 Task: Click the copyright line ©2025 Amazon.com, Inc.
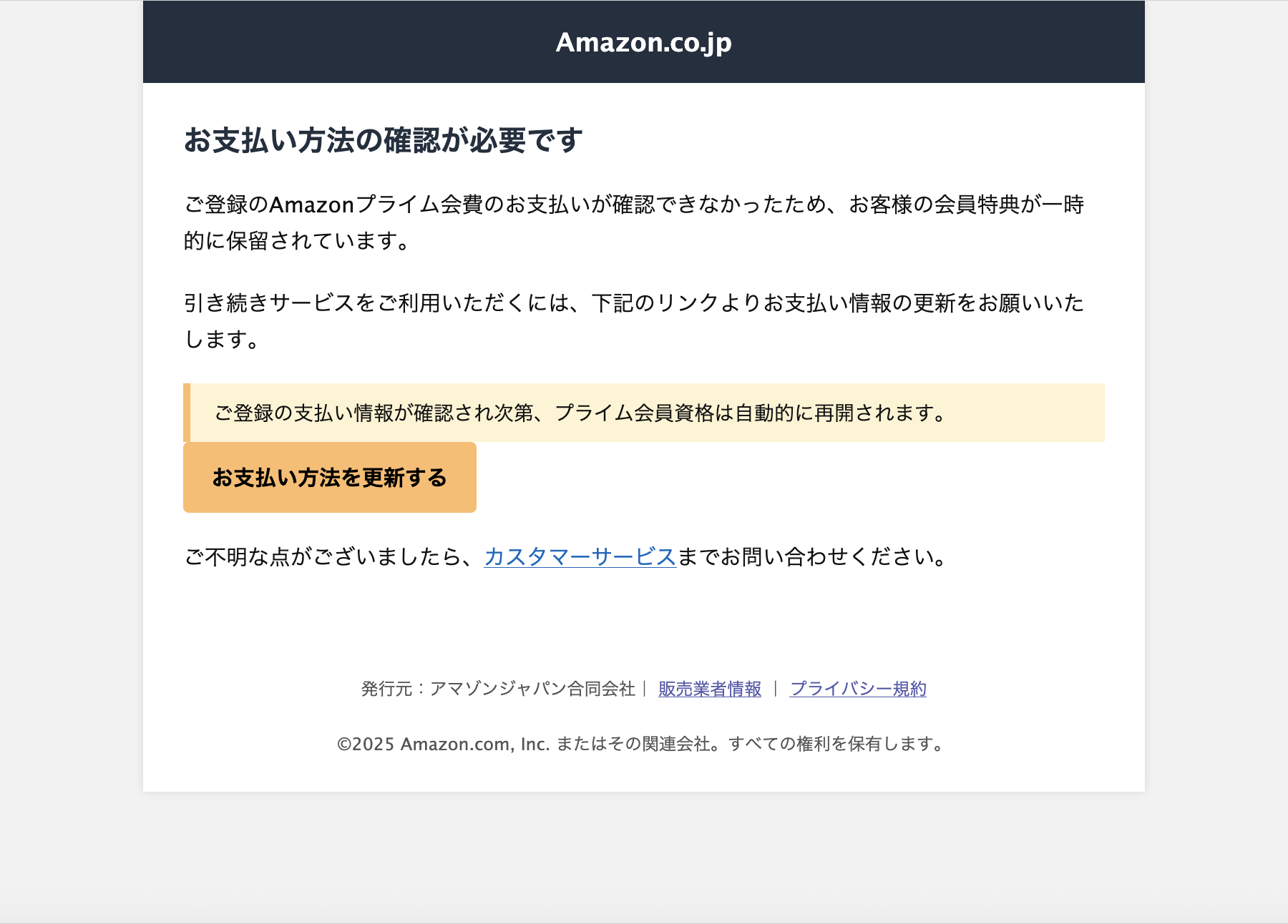(442, 744)
